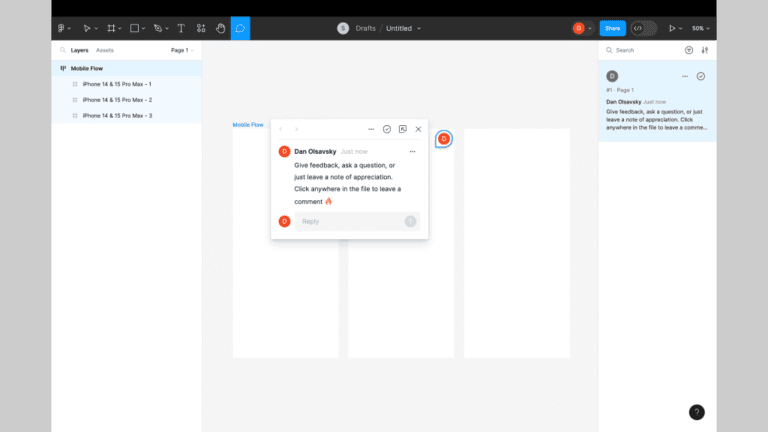Click Dan Olsavsky avatar in comment
The height and width of the screenshot is (432, 768).
tap(285, 152)
